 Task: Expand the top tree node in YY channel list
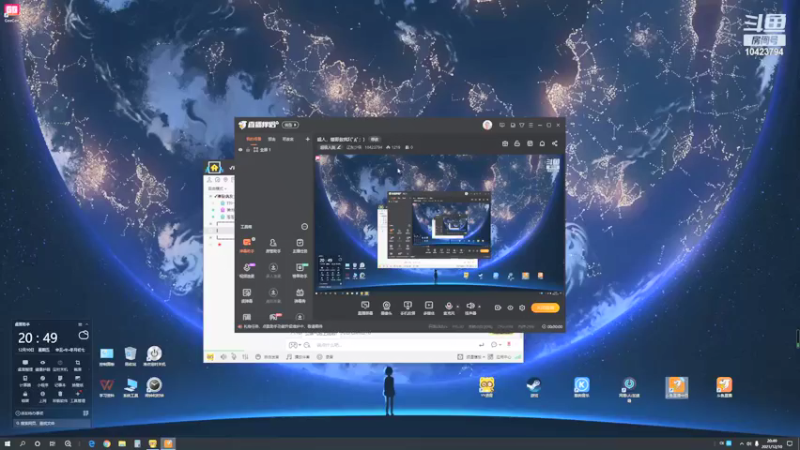pos(211,196)
